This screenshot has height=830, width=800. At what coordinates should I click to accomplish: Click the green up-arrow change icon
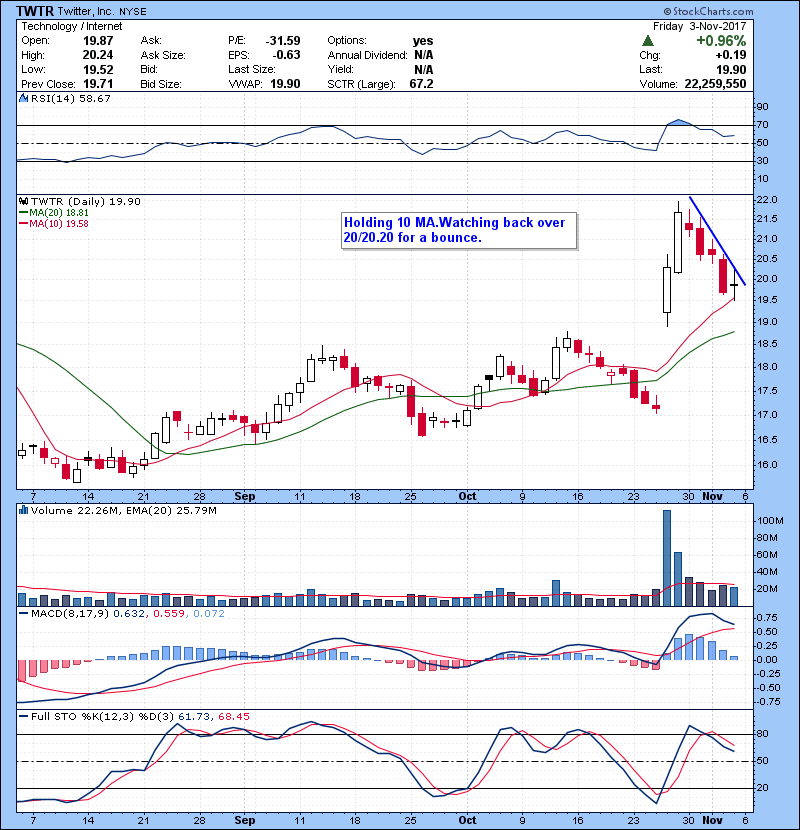pyautogui.click(x=647, y=40)
